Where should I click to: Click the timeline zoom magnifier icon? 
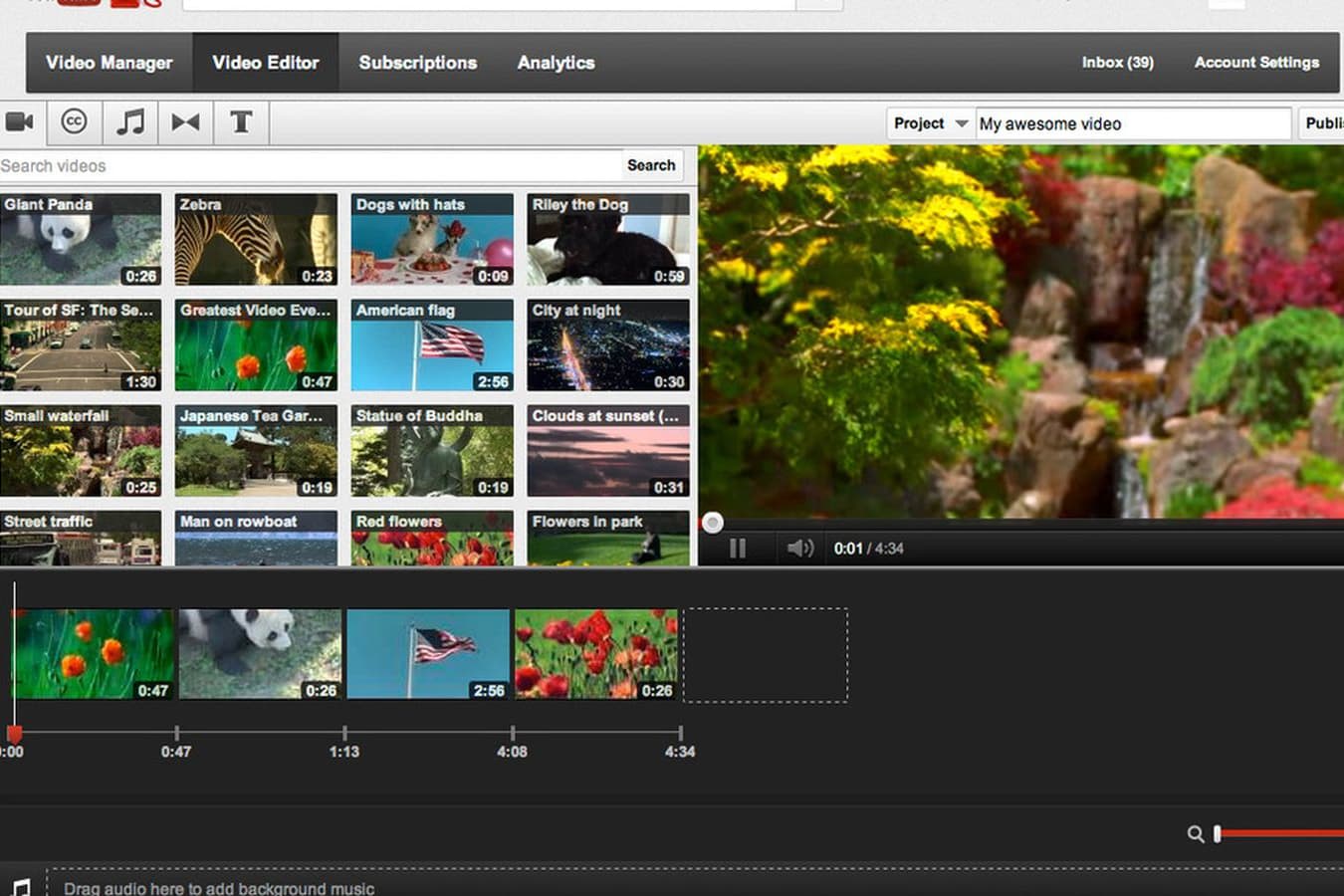pyautogui.click(x=1196, y=834)
